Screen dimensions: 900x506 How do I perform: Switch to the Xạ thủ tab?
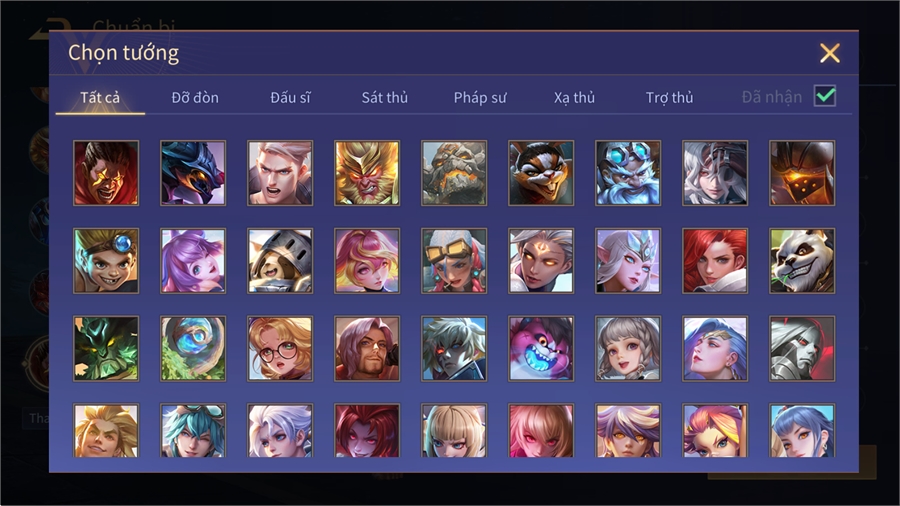point(575,98)
